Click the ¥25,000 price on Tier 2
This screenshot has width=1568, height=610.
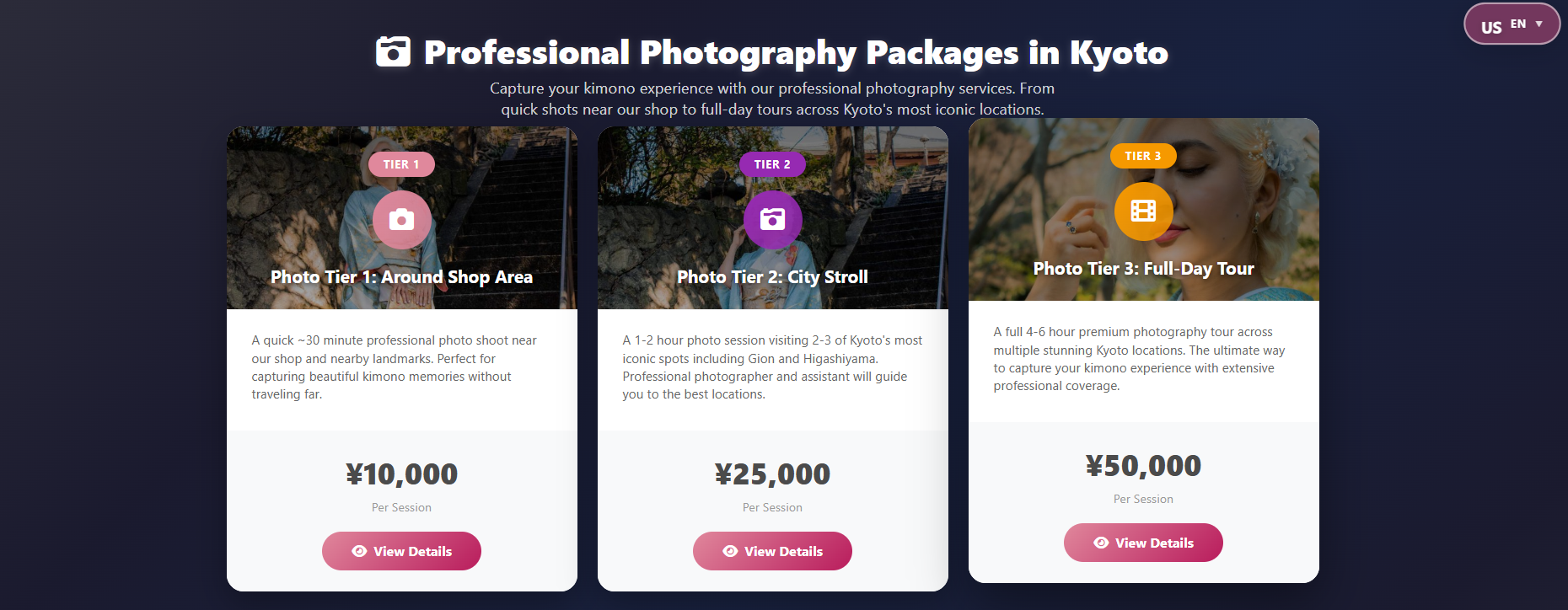pos(772,474)
